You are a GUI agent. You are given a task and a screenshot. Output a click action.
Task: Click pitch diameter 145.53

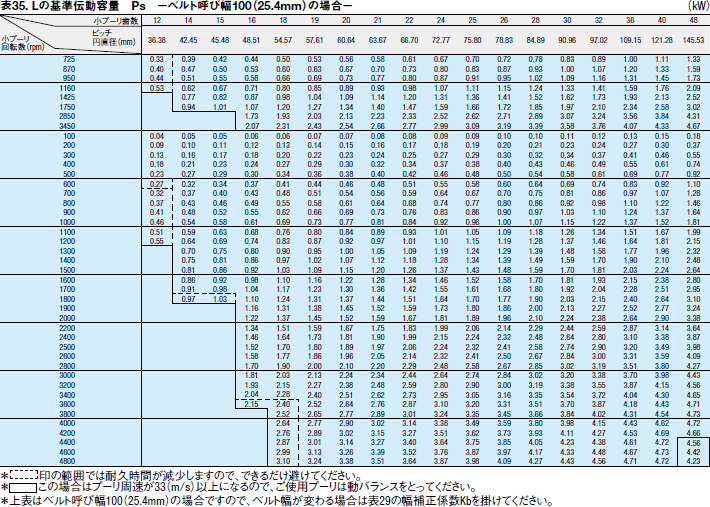(x=693, y=40)
